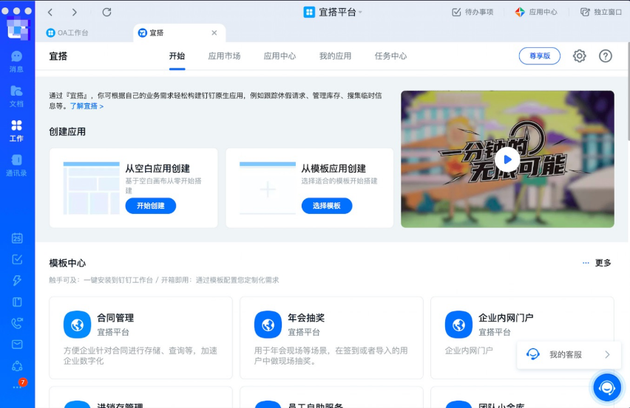Switch to the 我的应用 tab
The image size is (630, 408).
tap(335, 56)
